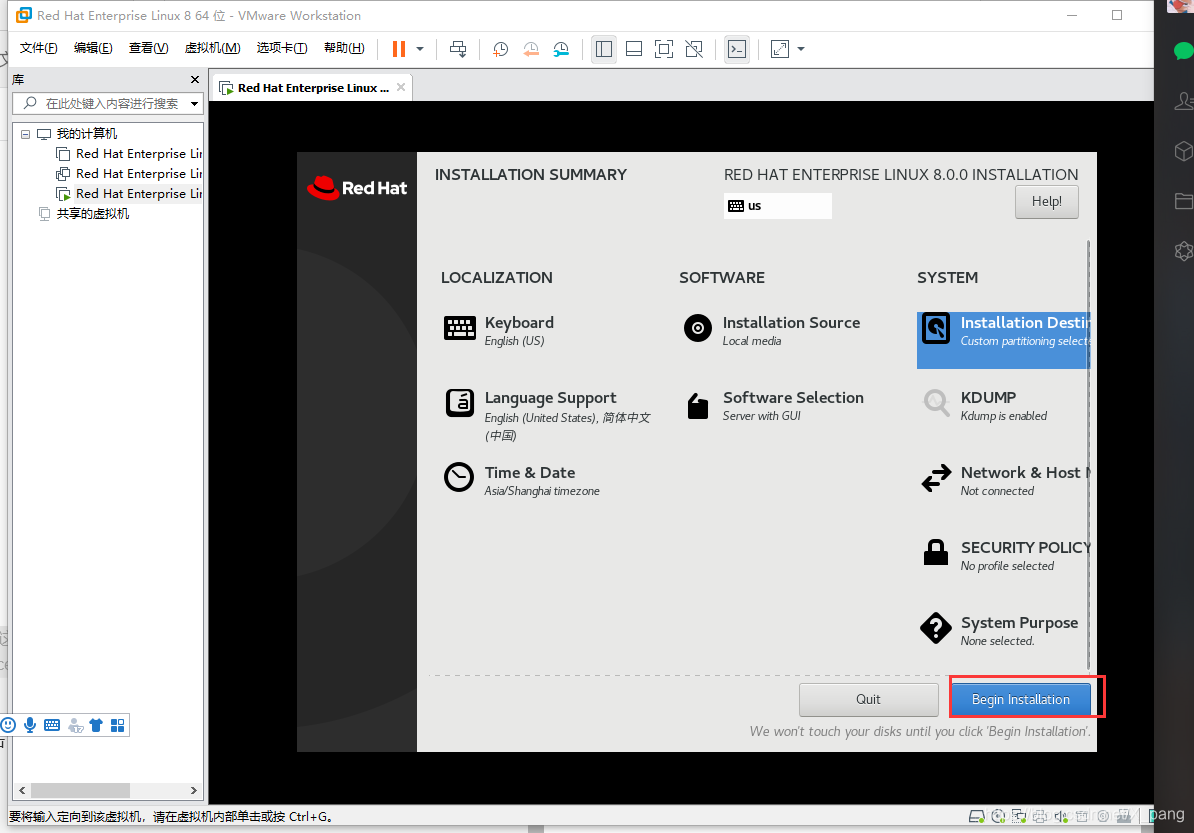Open the 虚拟机(M) menu
This screenshot has width=1194, height=833.
(212, 48)
